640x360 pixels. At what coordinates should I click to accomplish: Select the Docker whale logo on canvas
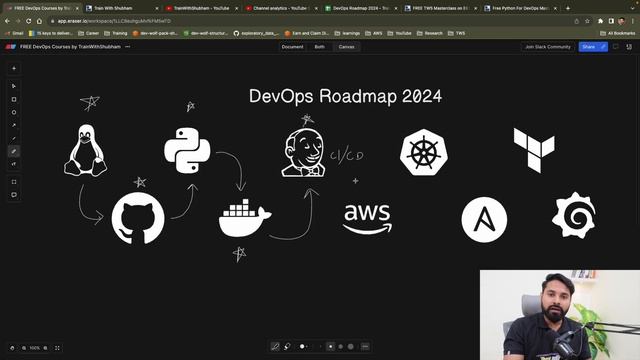coord(245,218)
